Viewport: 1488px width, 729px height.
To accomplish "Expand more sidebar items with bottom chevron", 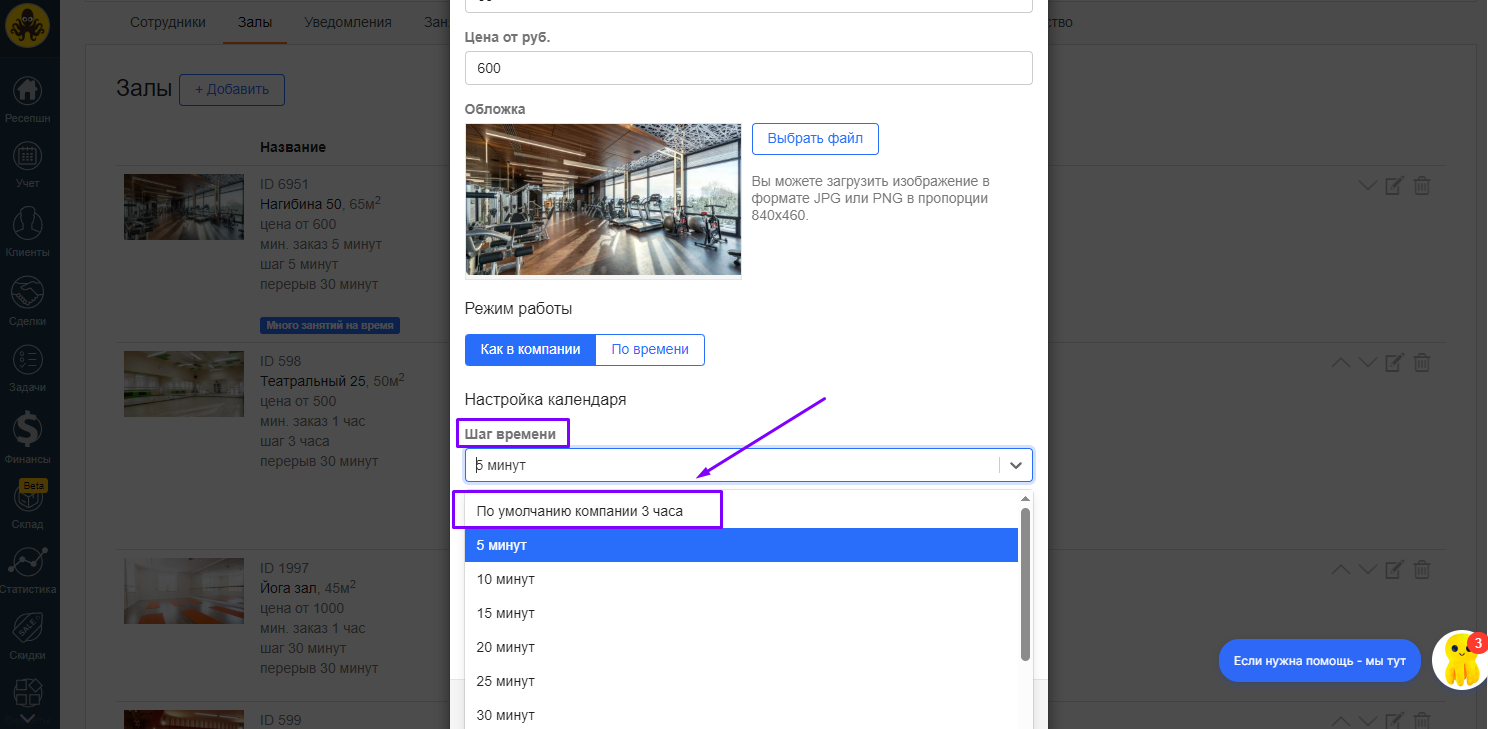I will 27,717.
